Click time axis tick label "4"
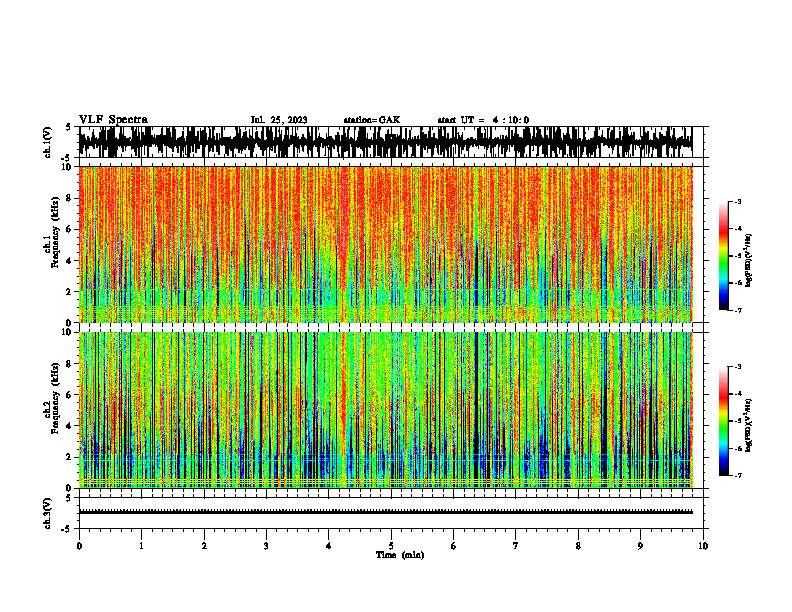792x612 pixels. pos(328,546)
